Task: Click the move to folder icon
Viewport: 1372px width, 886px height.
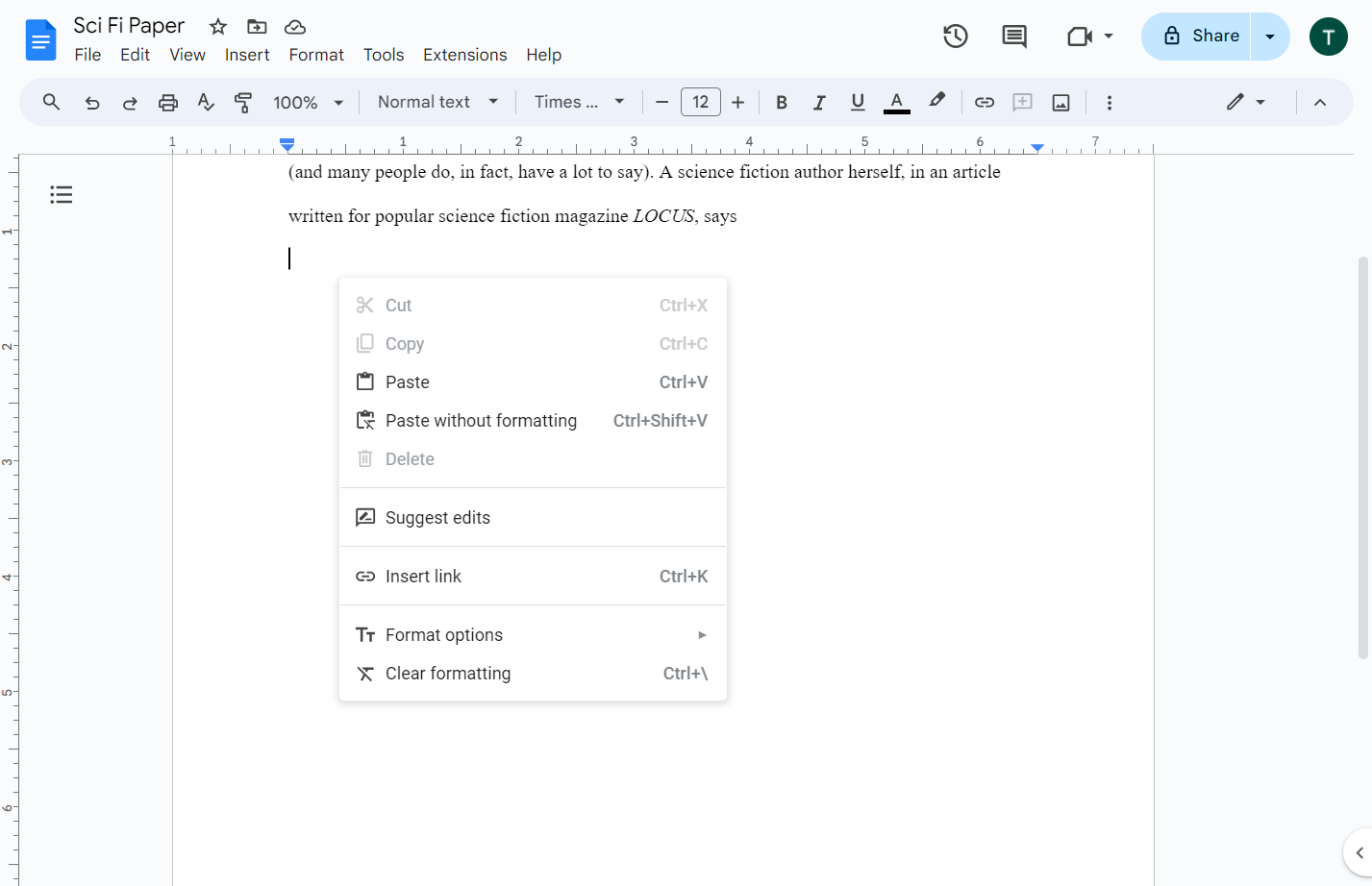Action: coord(257,27)
